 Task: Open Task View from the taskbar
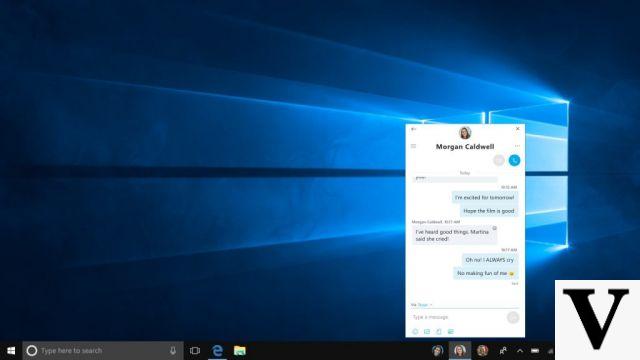coord(195,351)
